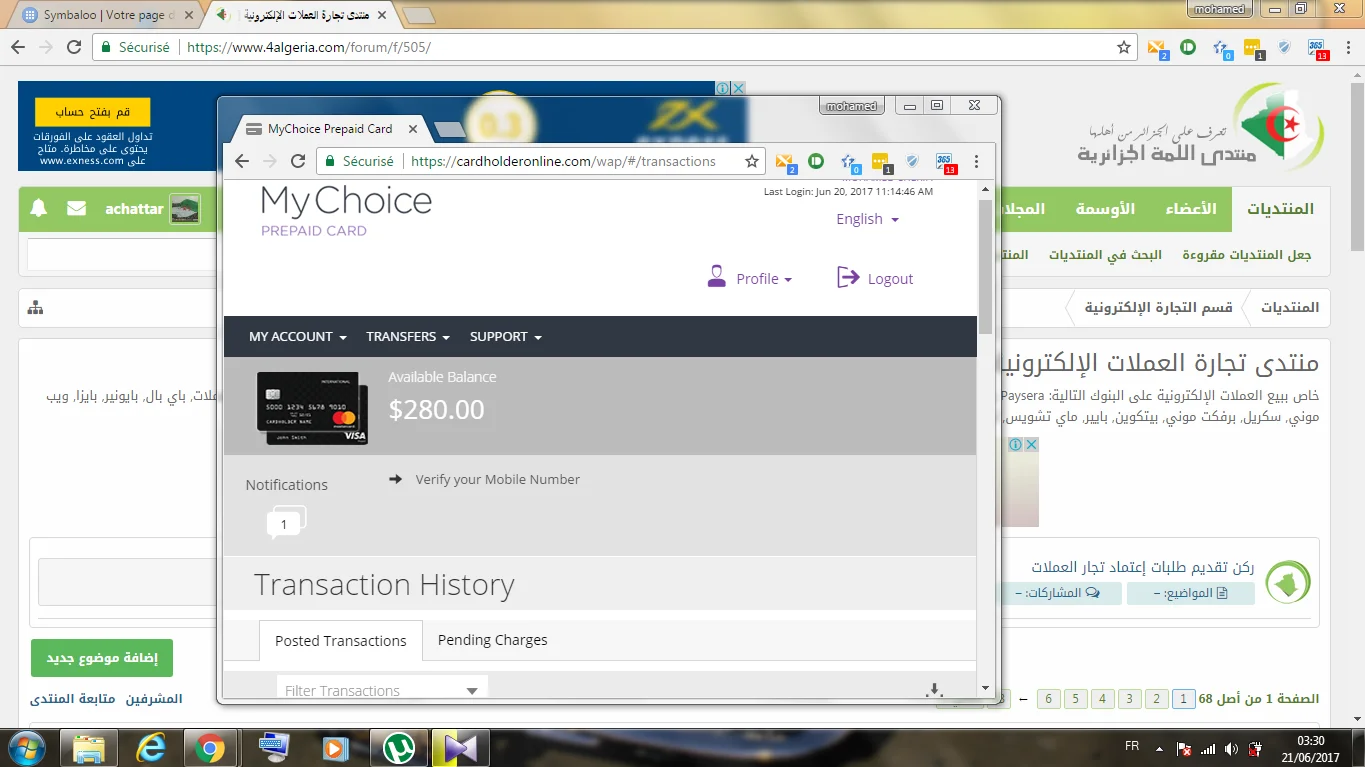Expand the TRANSFERS dropdown menu

(x=407, y=337)
